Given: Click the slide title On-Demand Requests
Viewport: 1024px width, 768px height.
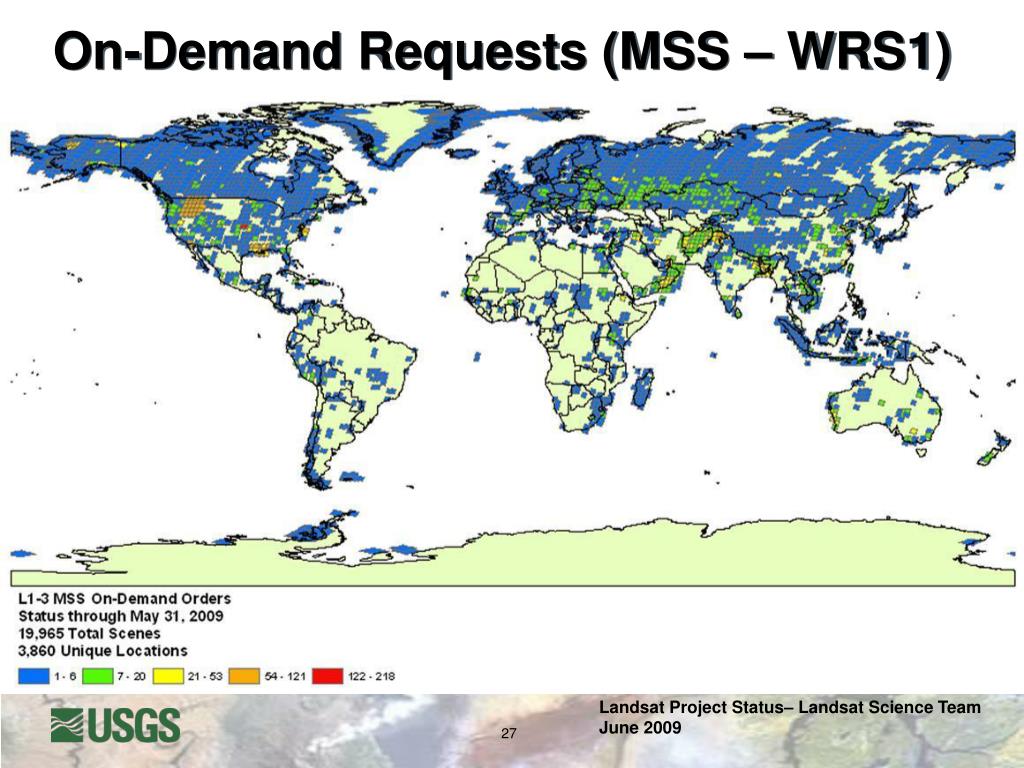Looking at the screenshot, I should coord(502,51).
